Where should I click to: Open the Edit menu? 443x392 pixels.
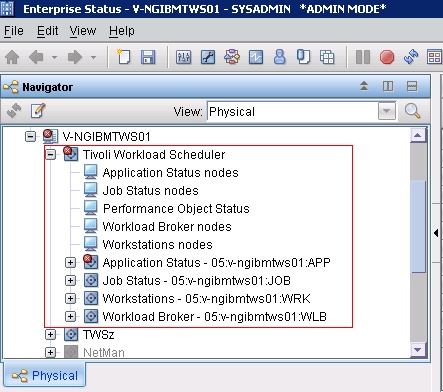pos(47,31)
